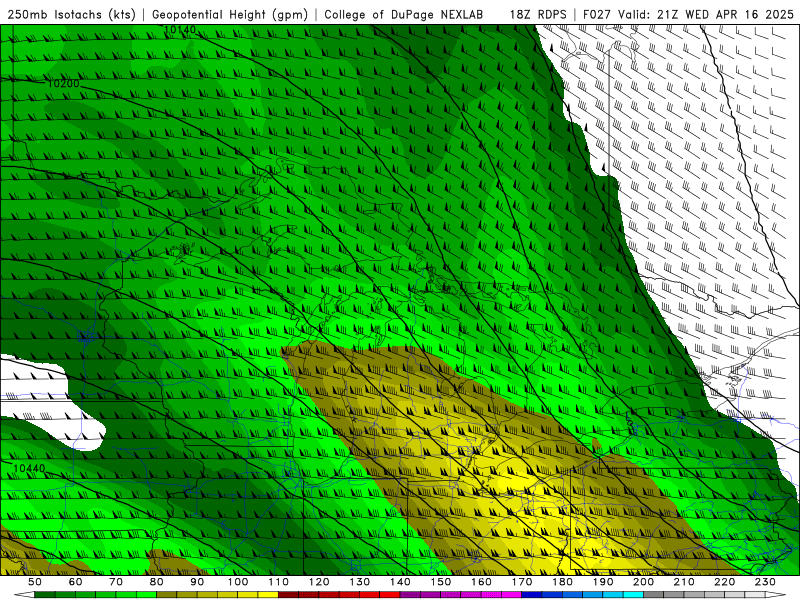Click the 110 tick label on color bar
The height and width of the screenshot is (600, 800).
(x=278, y=582)
